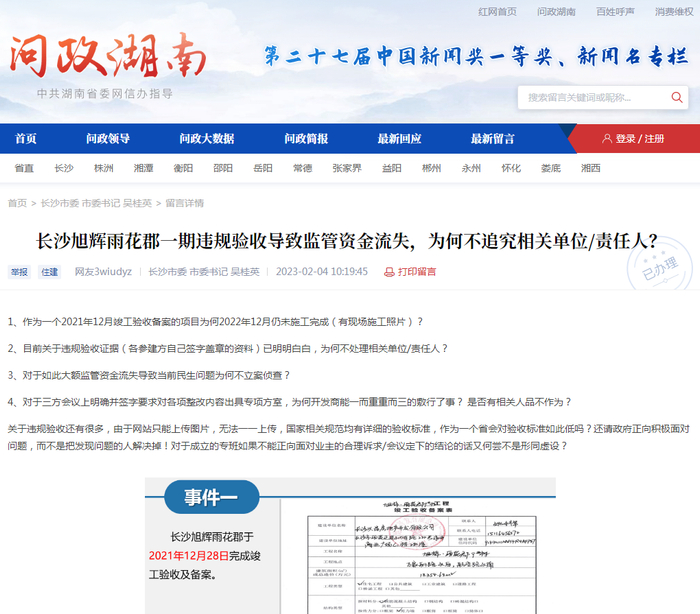
Task: Click the search magnifier icon
Action: 677,97
